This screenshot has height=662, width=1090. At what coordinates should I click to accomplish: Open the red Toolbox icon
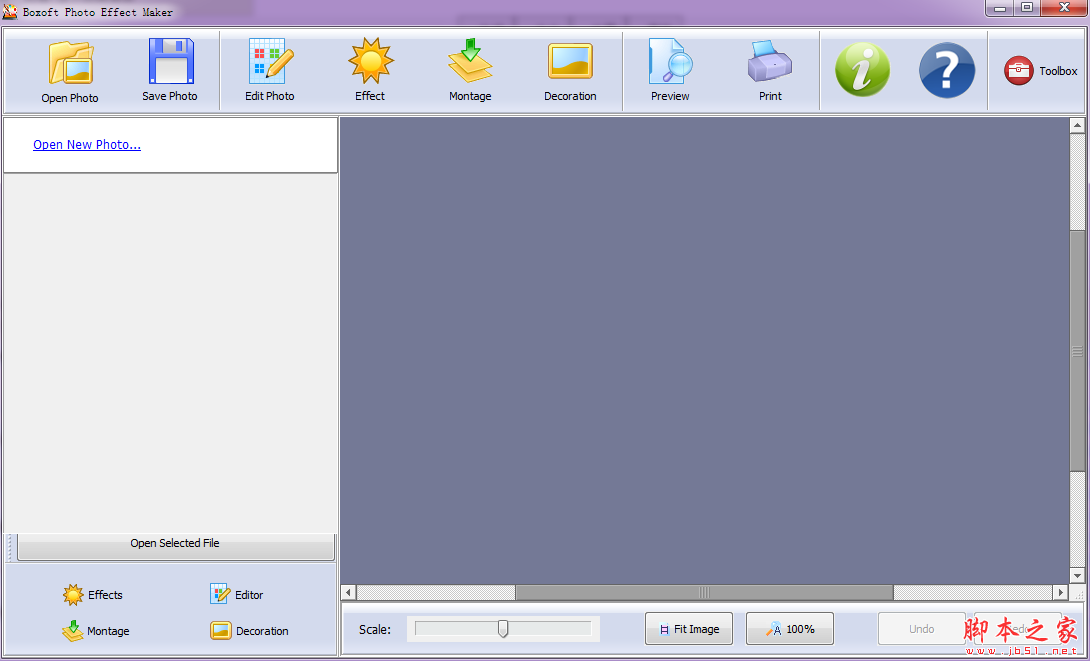coord(1018,71)
